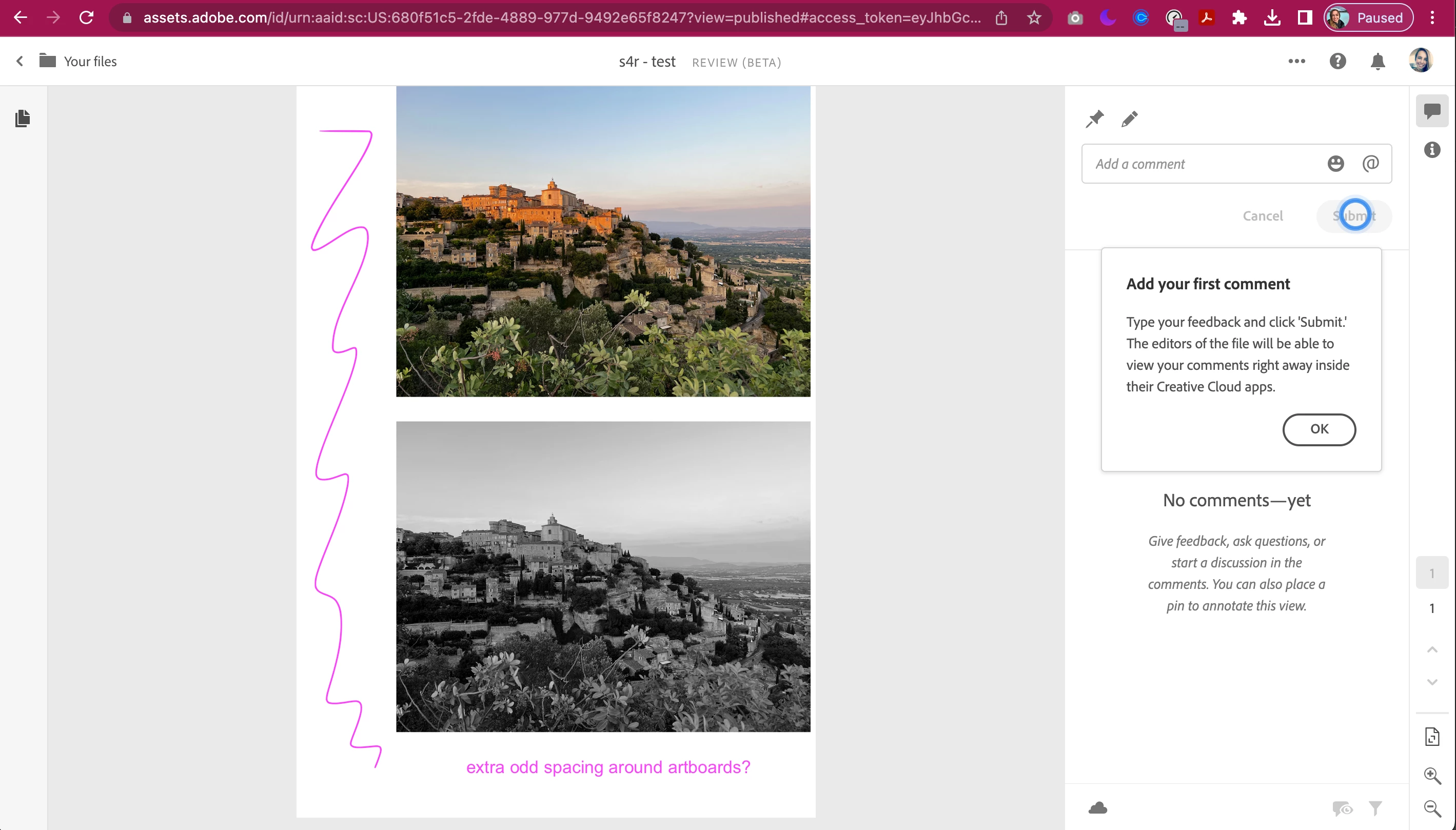
Task: Select the pencil drawing tool
Action: pyautogui.click(x=1129, y=118)
